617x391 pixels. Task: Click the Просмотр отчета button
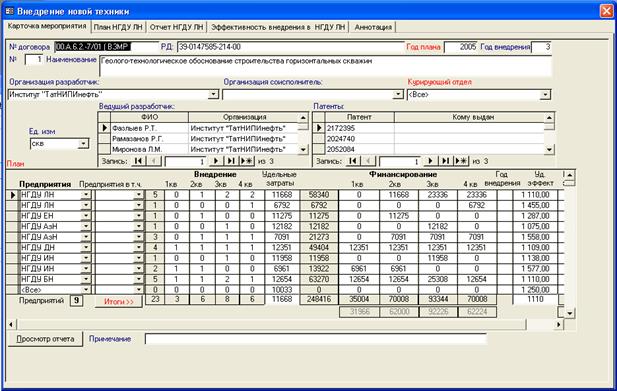pos(45,339)
